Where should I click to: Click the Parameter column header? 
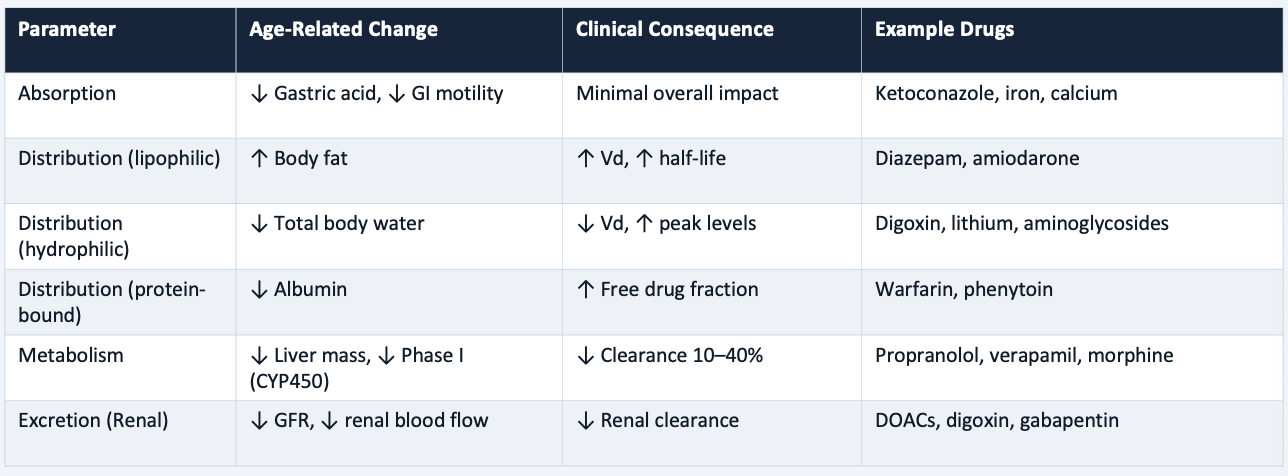(67, 30)
